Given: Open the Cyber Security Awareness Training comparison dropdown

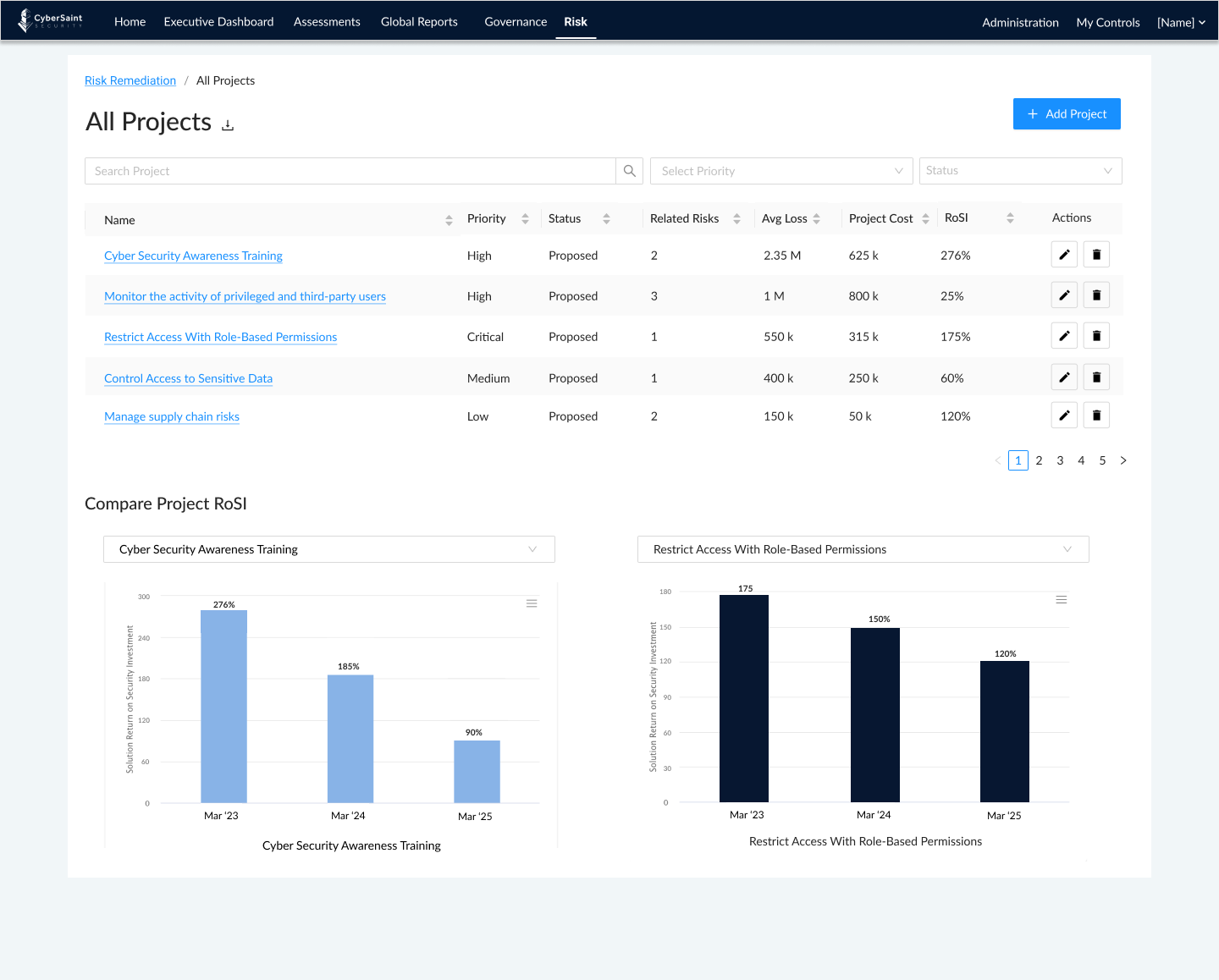Looking at the screenshot, I should (x=328, y=549).
